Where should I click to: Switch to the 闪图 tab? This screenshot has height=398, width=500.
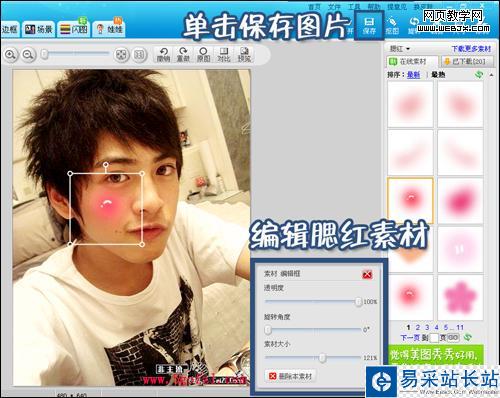(74, 29)
